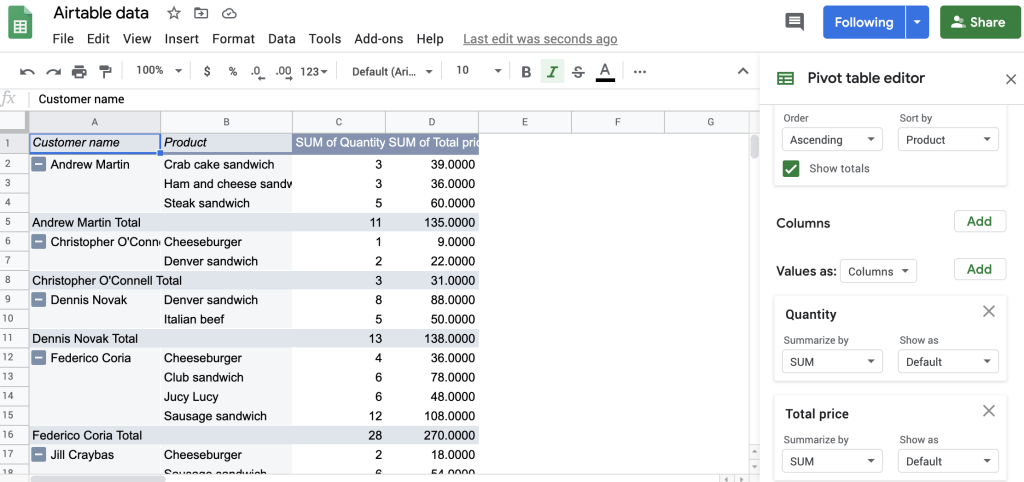Image resolution: width=1024 pixels, height=482 pixels.
Task: Open Total price Show as Default dropdown
Action: tap(948, 461)
